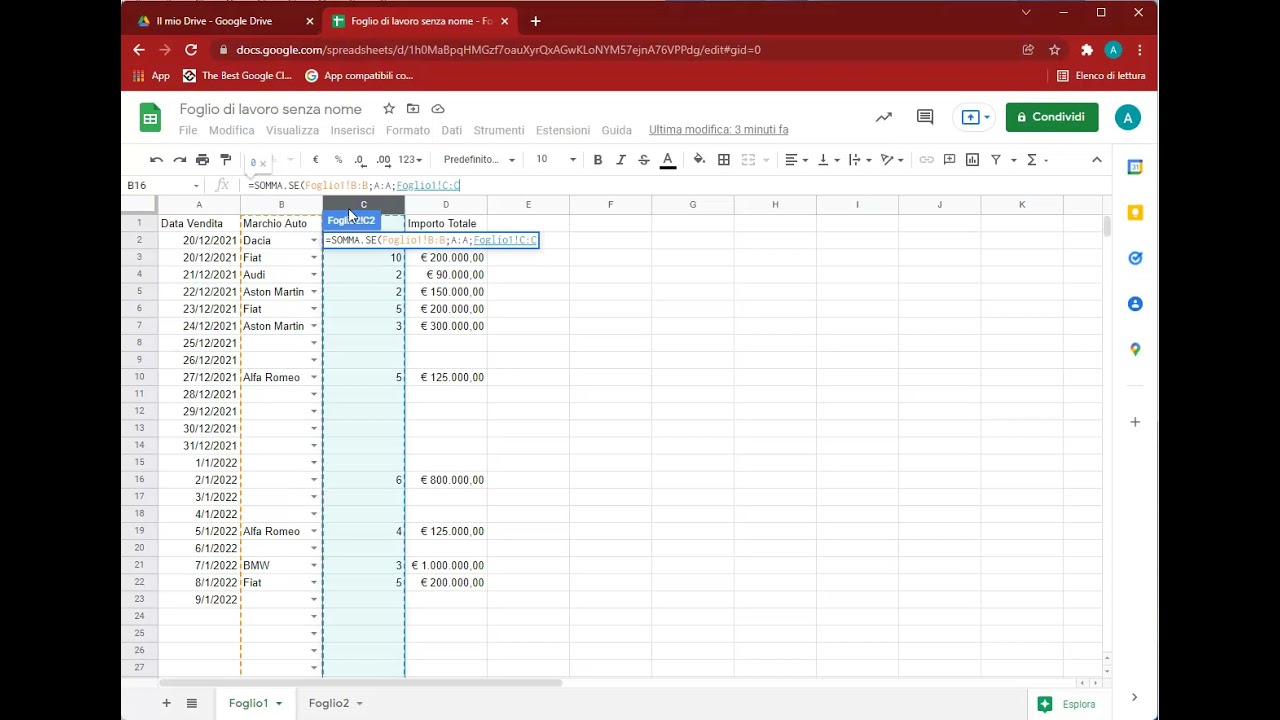This screenshot has width=1280, height=720.
Task: Click the green Condividi button
Action: click(x=1052, y=117)
